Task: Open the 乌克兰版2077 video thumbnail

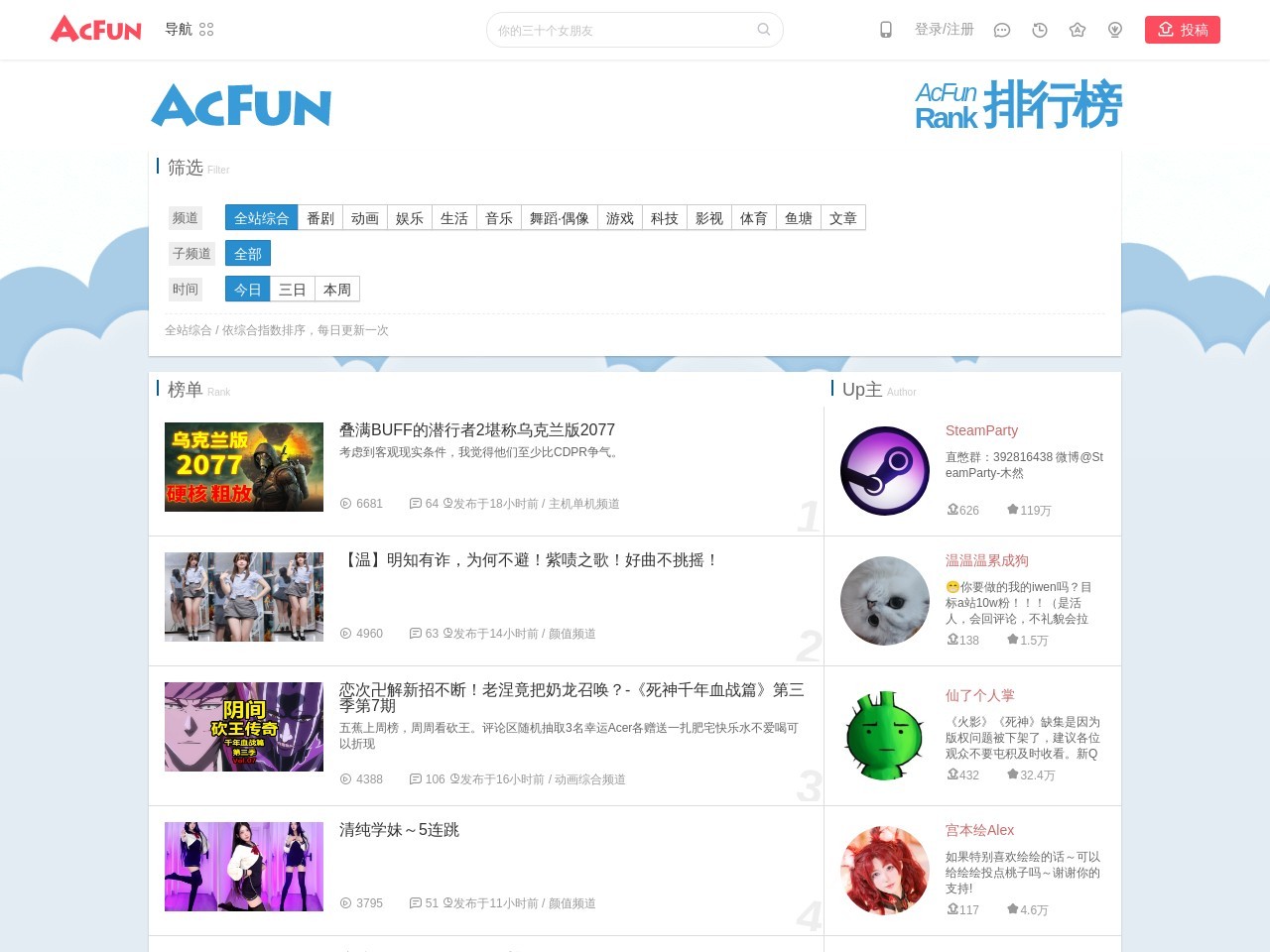Action: 244,467
